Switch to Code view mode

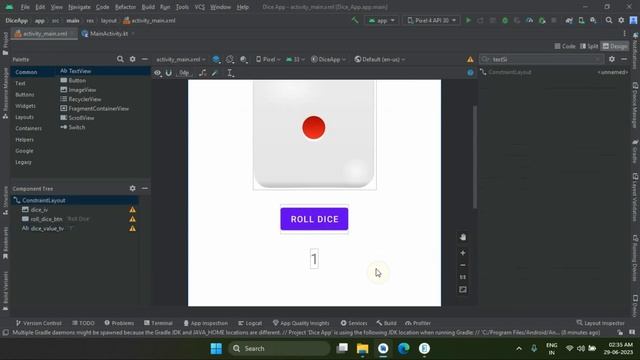(565, 46)
